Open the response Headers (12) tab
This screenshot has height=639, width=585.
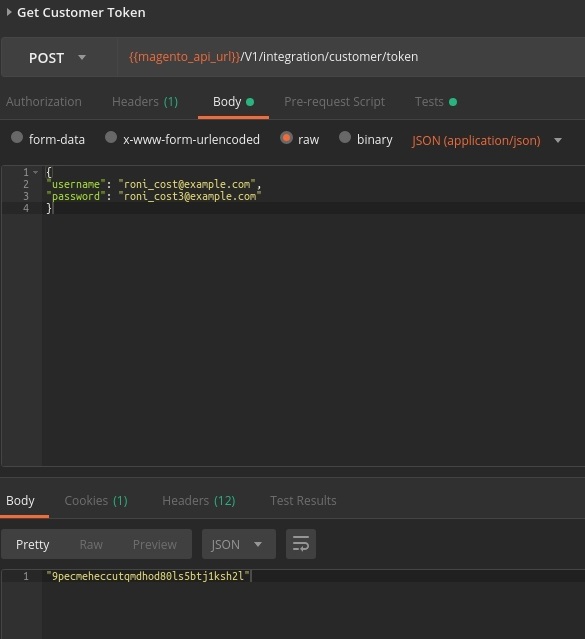point(199,500)
